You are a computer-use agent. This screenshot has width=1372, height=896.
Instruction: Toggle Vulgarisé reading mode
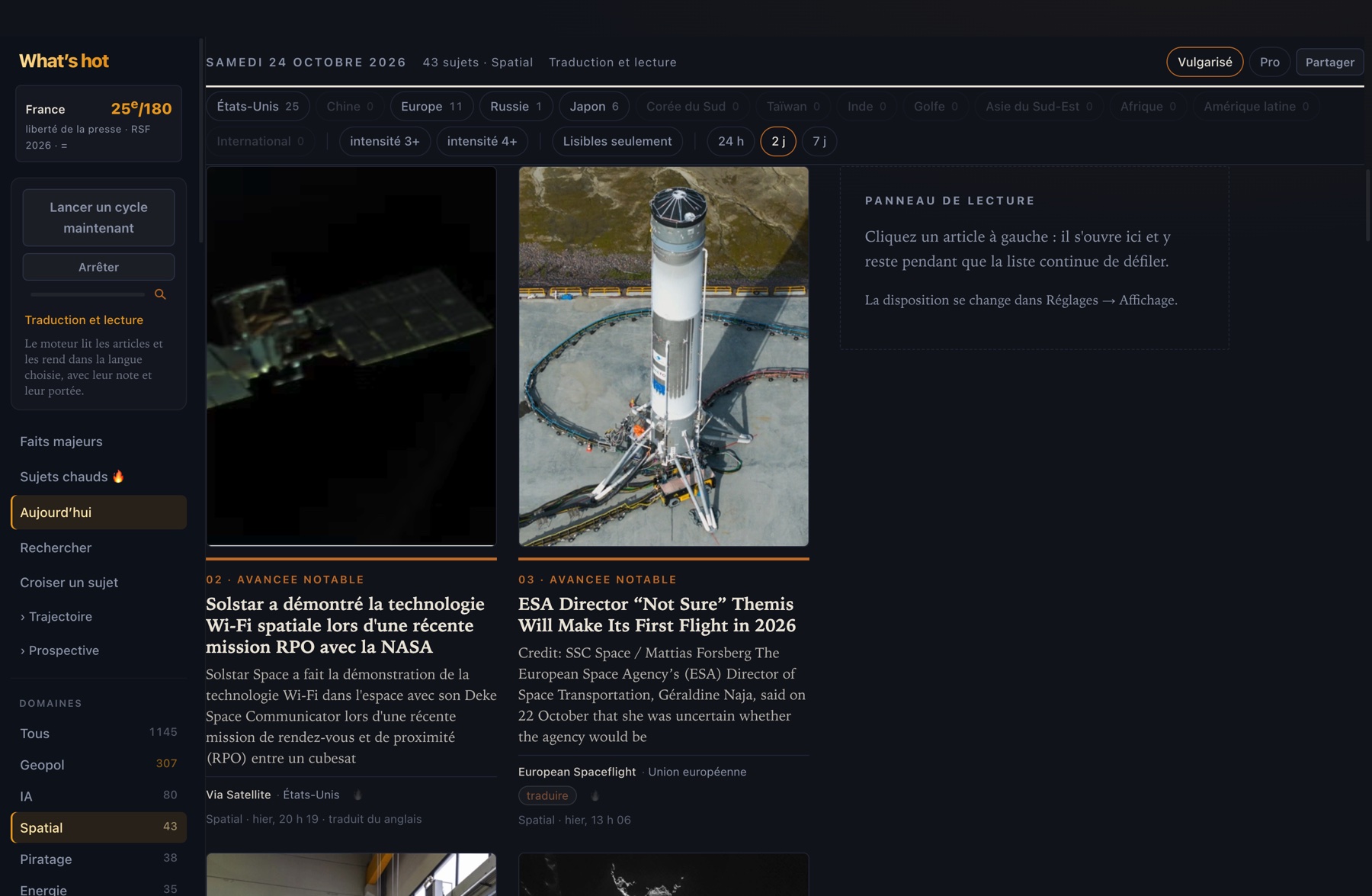(x=1204, y=62)
